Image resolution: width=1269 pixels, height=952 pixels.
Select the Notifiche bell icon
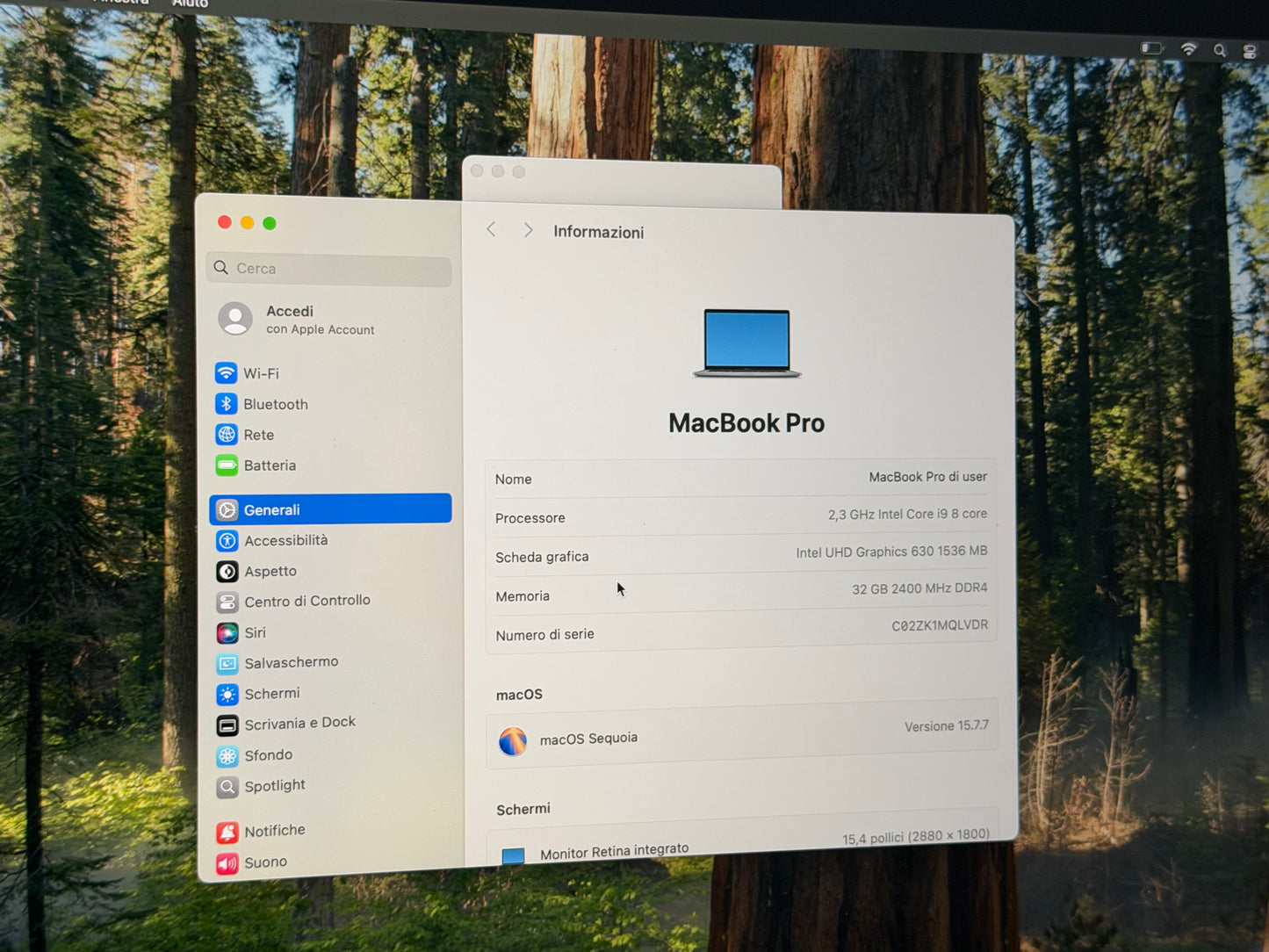(x=227, y=833)
